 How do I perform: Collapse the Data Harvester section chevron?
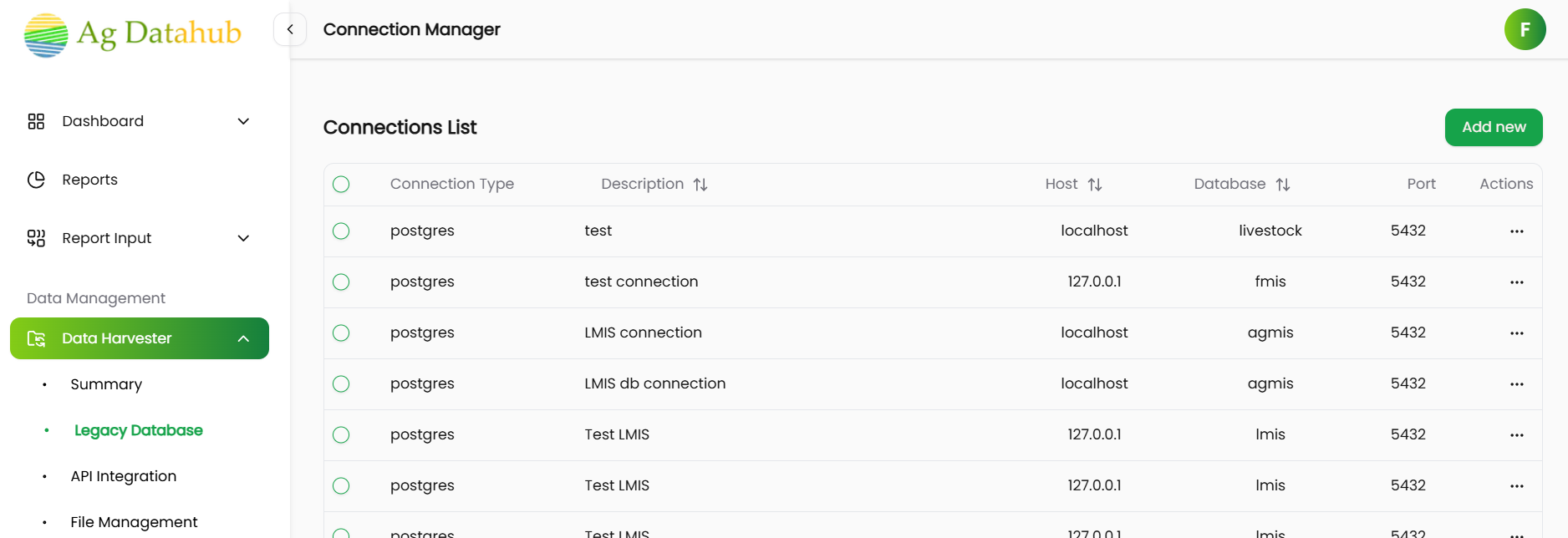pyautogui.click(x=243, y=338)
